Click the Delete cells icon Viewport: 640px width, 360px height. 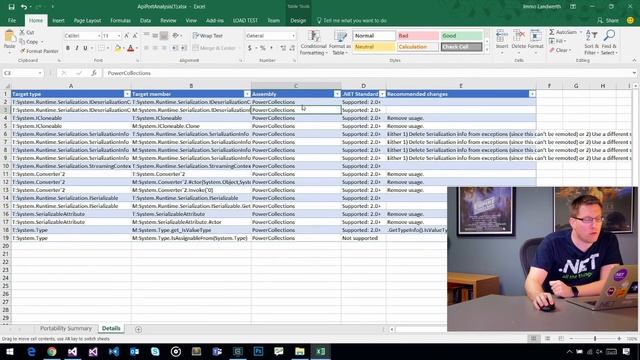[519, 36]
